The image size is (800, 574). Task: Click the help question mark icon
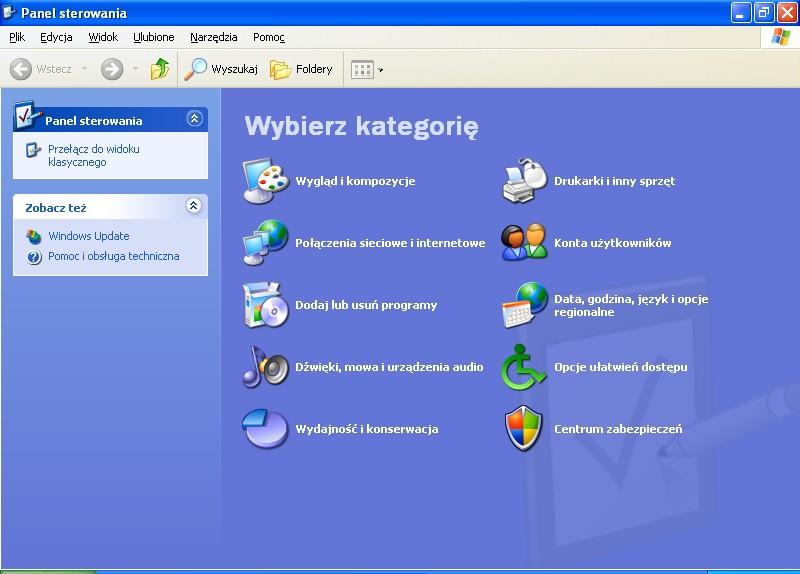click(x=34, y=257)
